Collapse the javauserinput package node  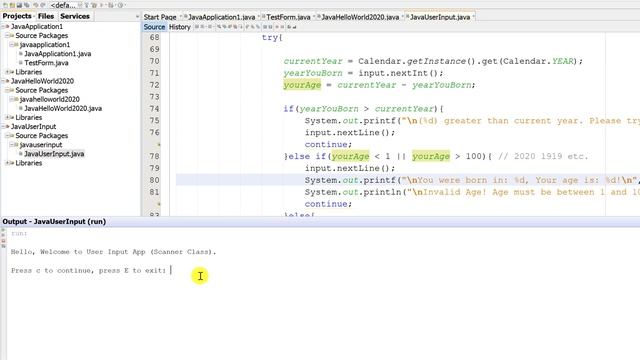coord(11,144)
